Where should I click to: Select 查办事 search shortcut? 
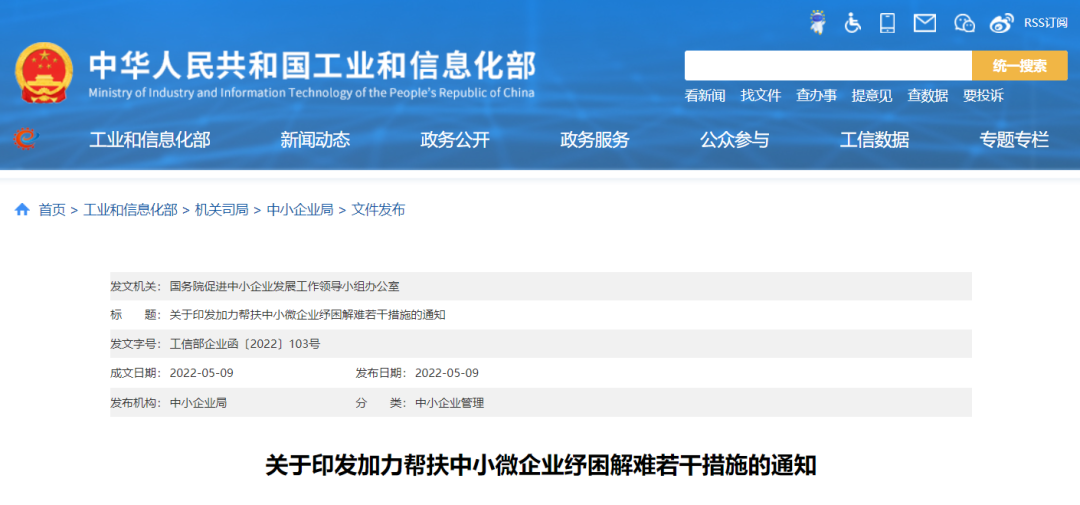[816, 96]
